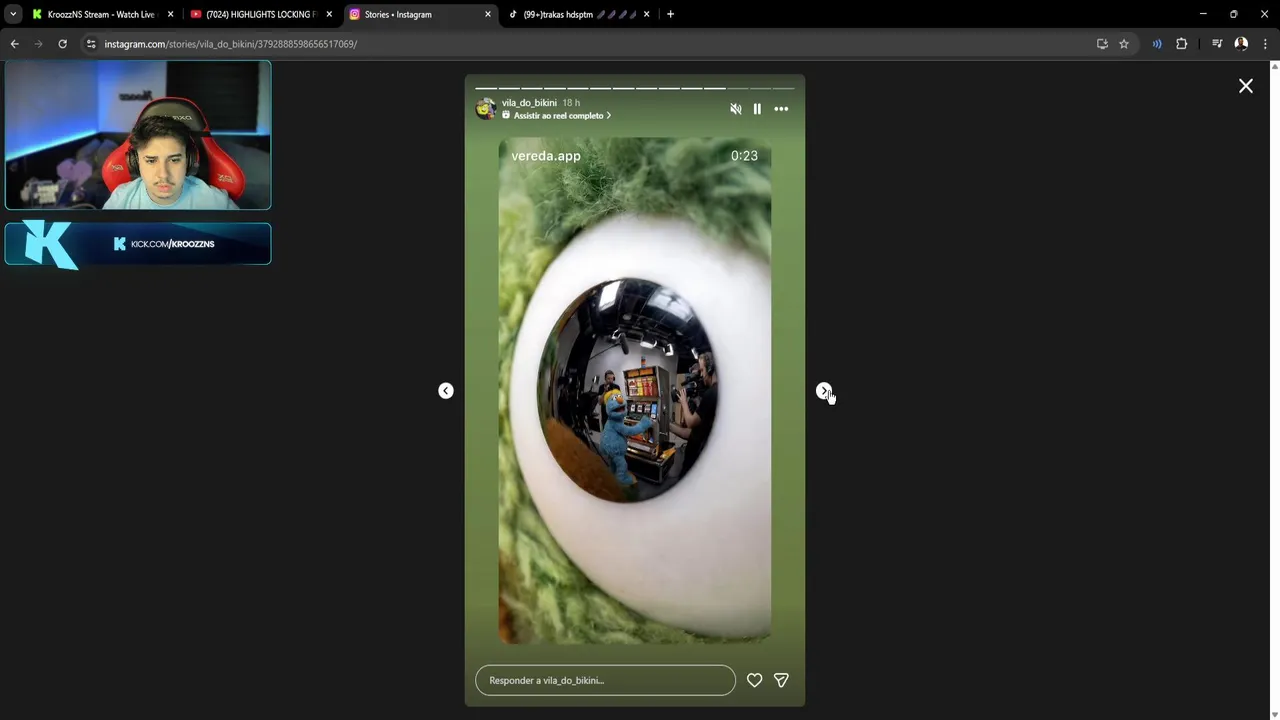Image resolution: width=1280 pixels, height=720 pixels.
Task: Switch to the trakas hdsptm TikTok tab
Action: pos(578,14)
